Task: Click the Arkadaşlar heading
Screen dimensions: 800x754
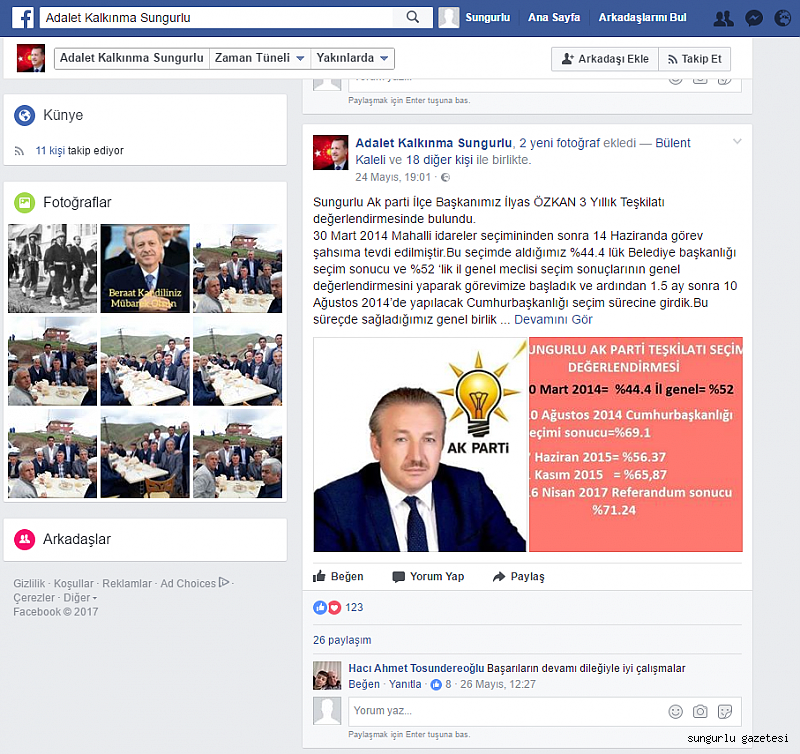Action: pos(77,539)
